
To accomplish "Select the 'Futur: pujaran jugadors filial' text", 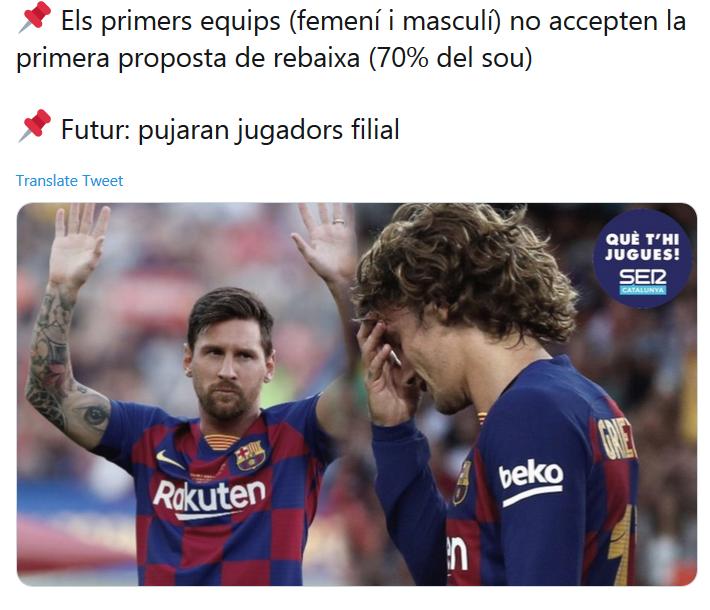I will pyautogui.click(x=230, y=130).
